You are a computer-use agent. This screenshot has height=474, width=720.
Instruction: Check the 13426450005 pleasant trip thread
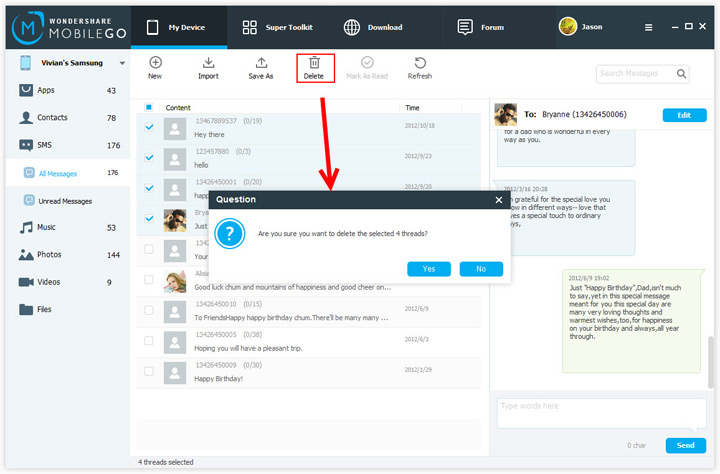tap(149, 341)
